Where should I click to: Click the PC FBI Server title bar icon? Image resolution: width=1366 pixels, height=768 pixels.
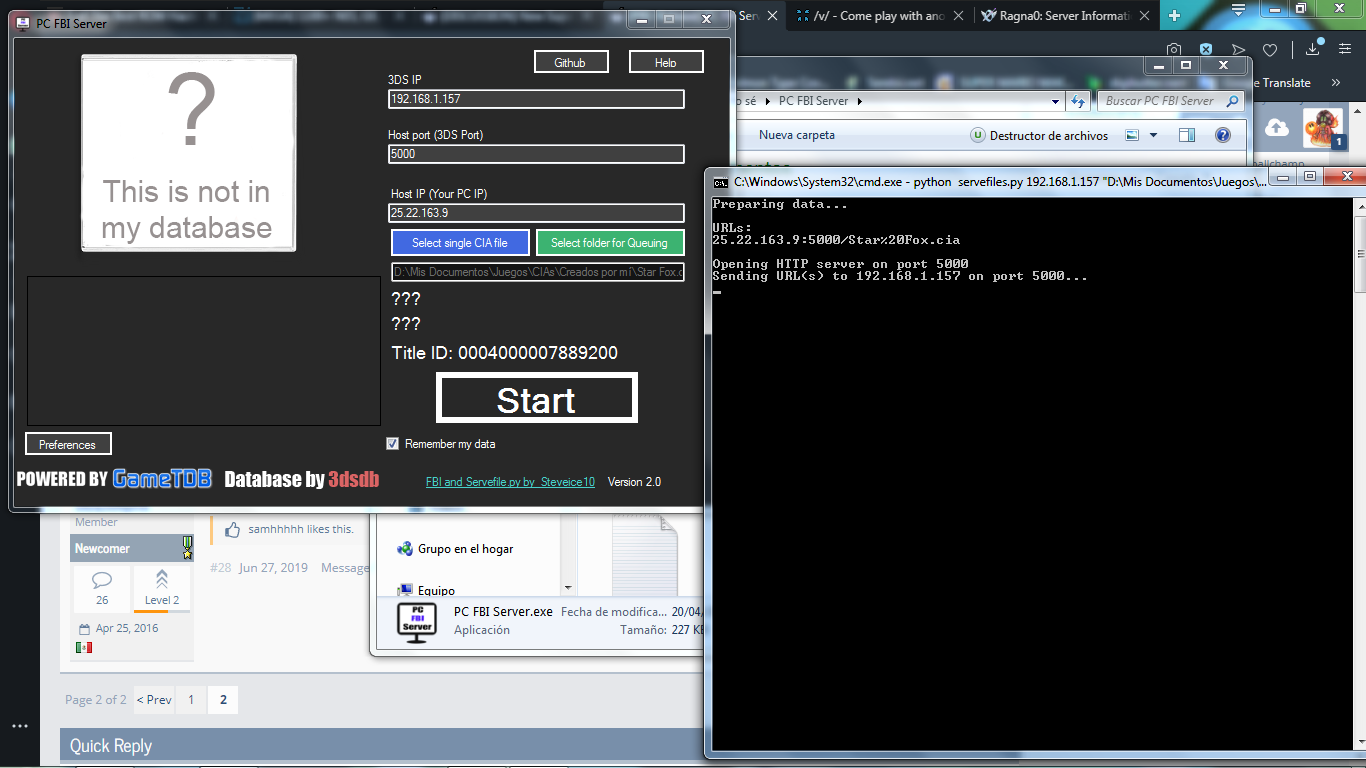click(x=24, y=23)
